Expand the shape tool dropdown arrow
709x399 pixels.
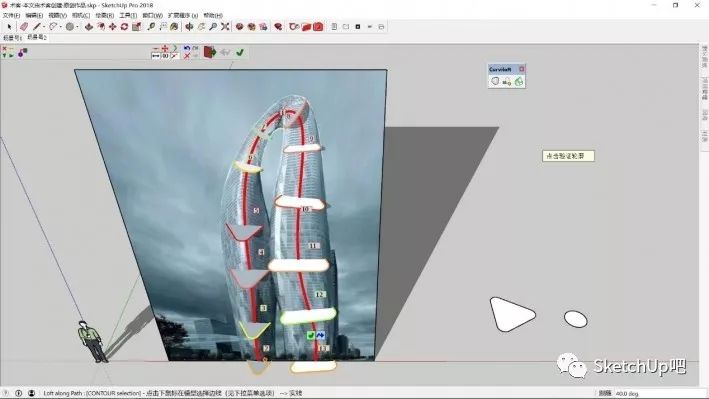(x=61, y=27)
